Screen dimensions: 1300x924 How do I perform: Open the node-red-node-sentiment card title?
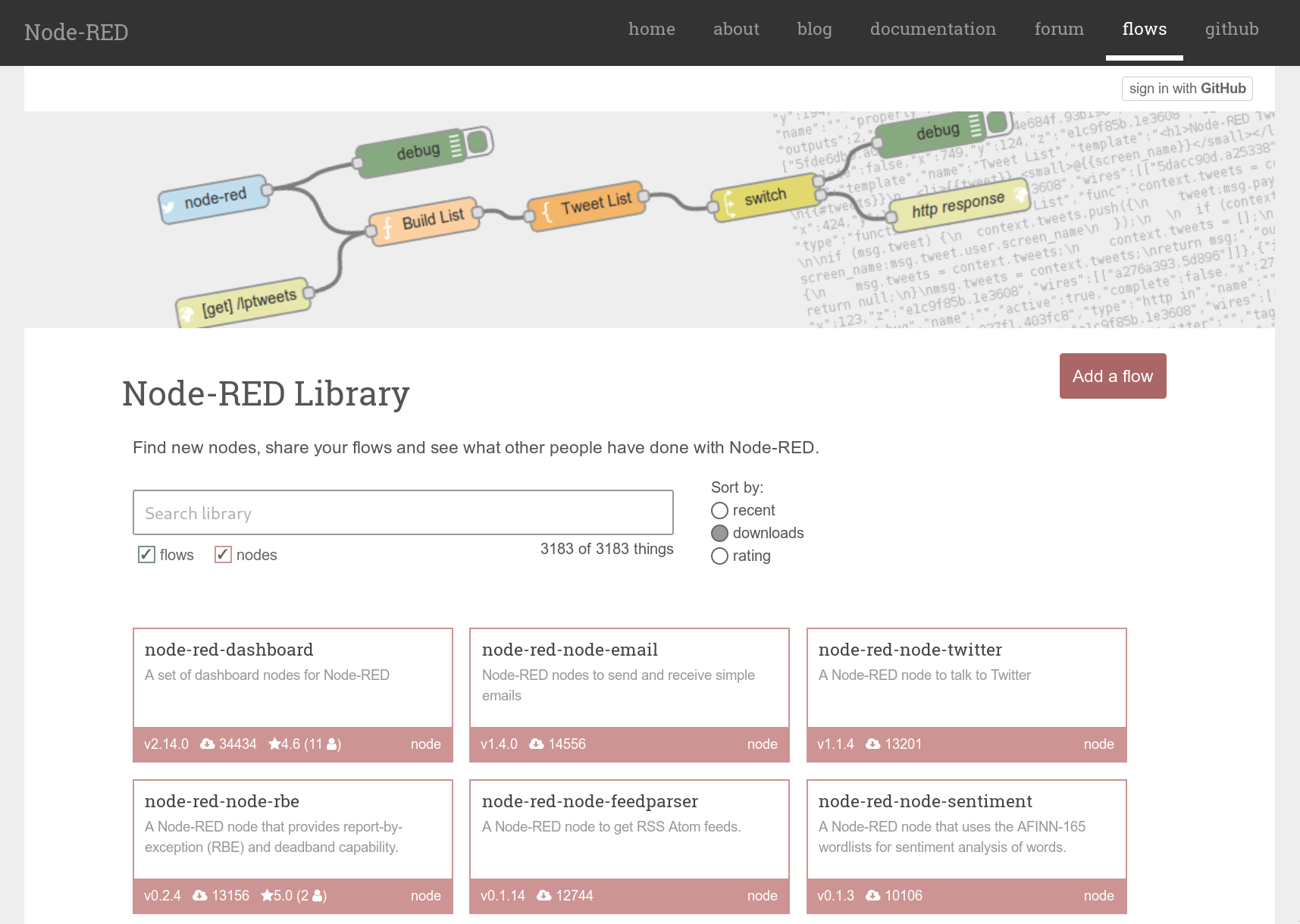click(926, 801)
